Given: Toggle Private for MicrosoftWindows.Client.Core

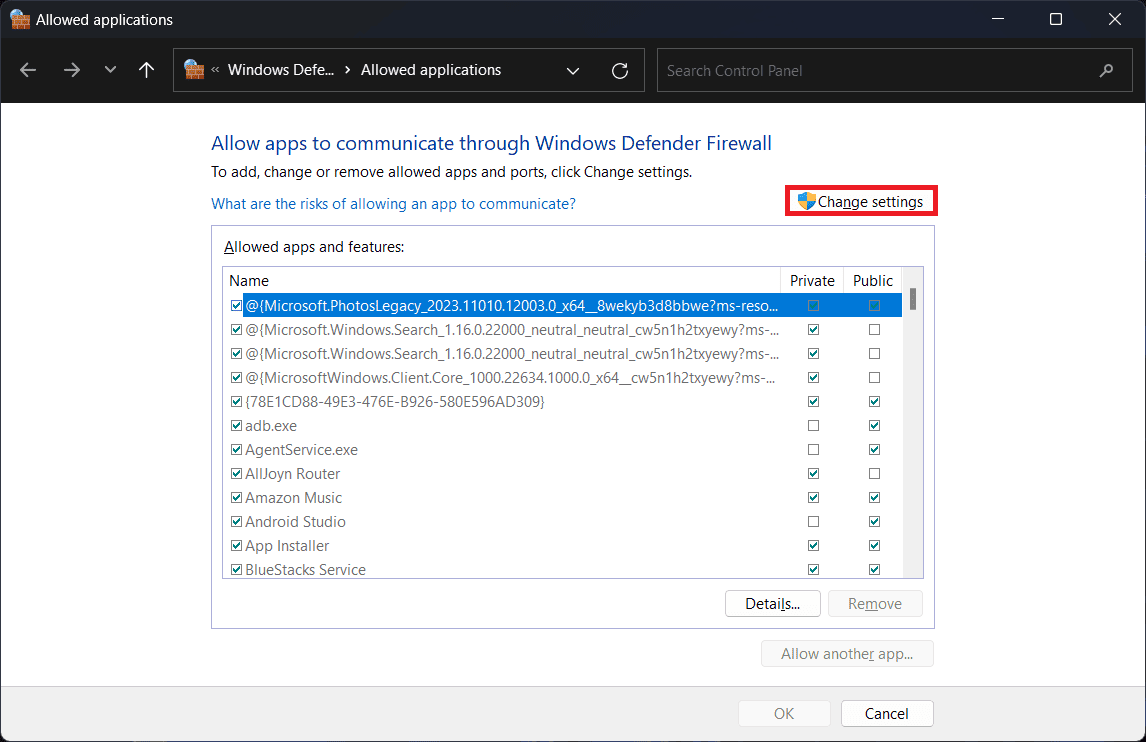Looking at the screenshot, I should tap(813, 378).
